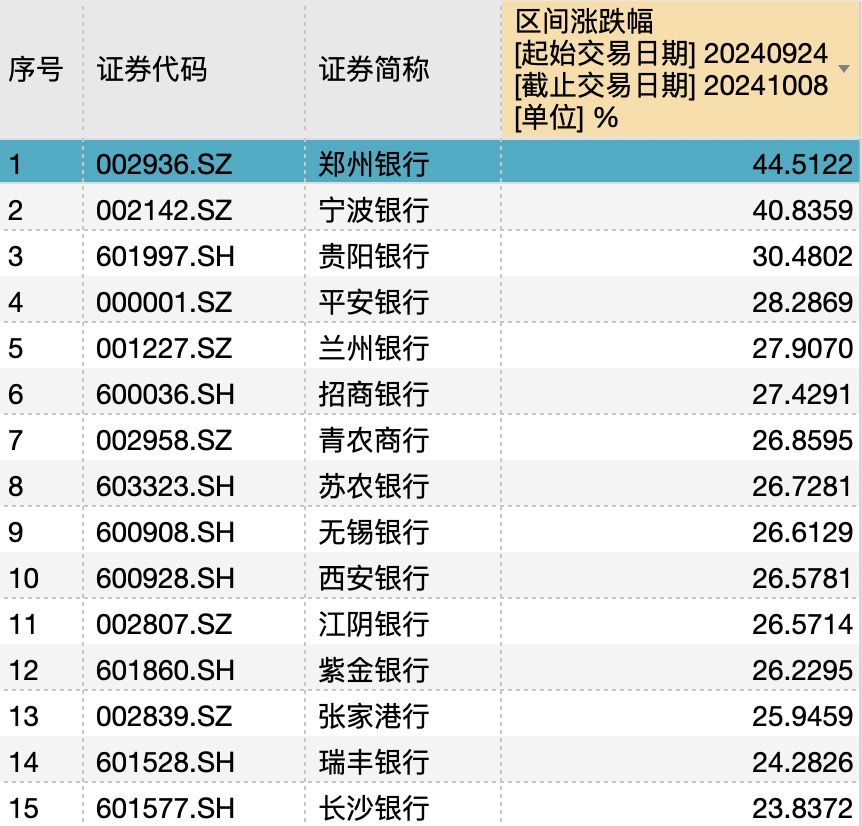862x826 pixels.
Task: Select the 瑞丰银行 name cell
Action: click(374, 762)
